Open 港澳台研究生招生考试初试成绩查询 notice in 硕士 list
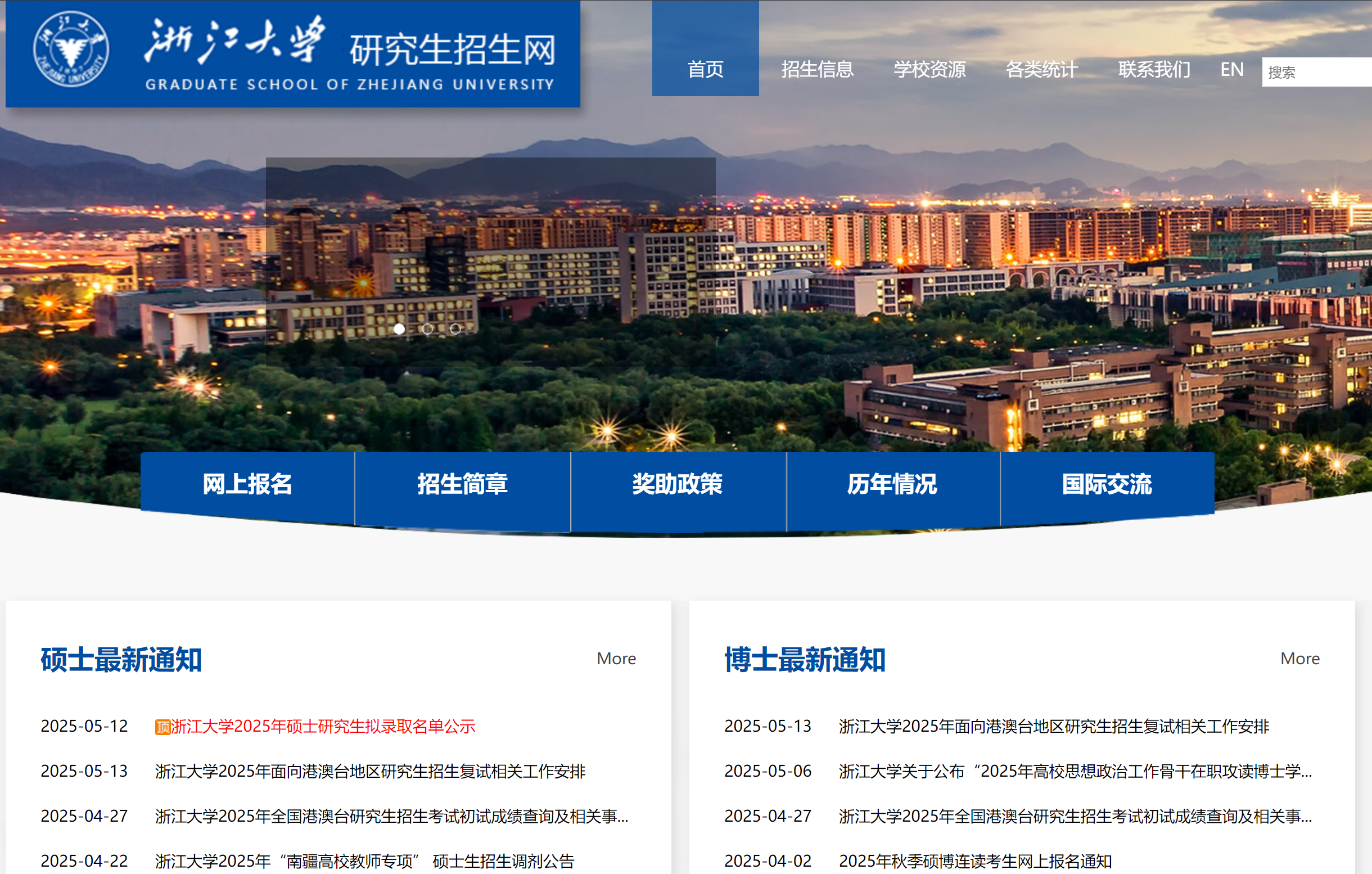 (392, 817)
